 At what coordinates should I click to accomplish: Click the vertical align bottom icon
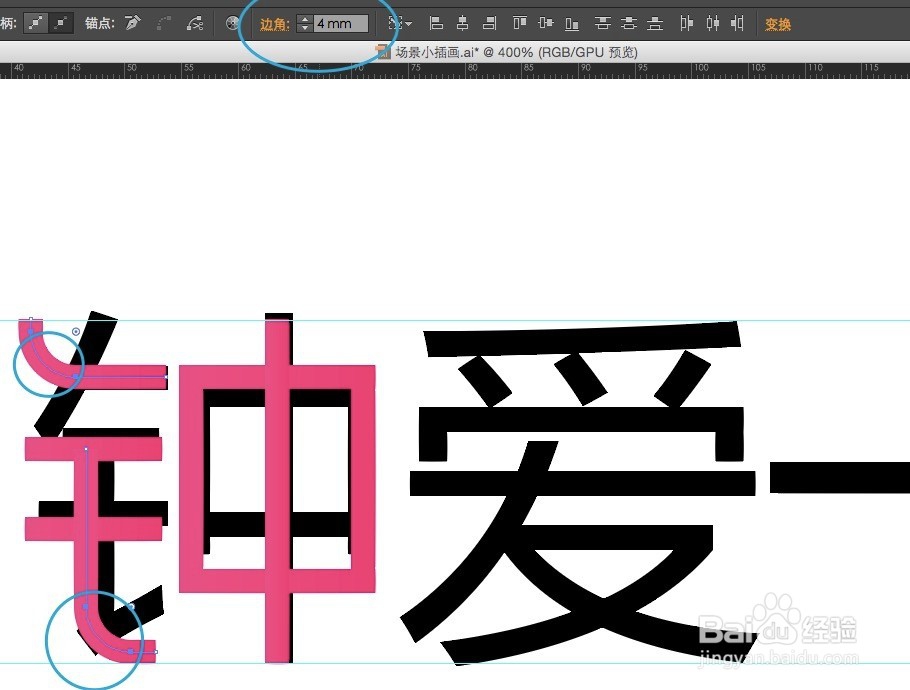pos(572,23)
